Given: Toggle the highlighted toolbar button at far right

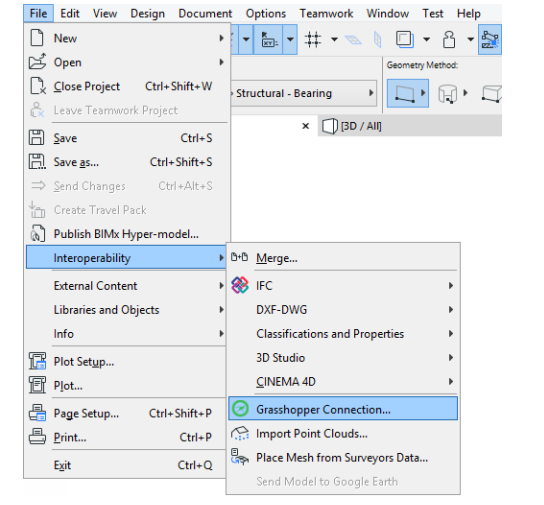Looking at the screenshot, I should [x=490, y=40].
